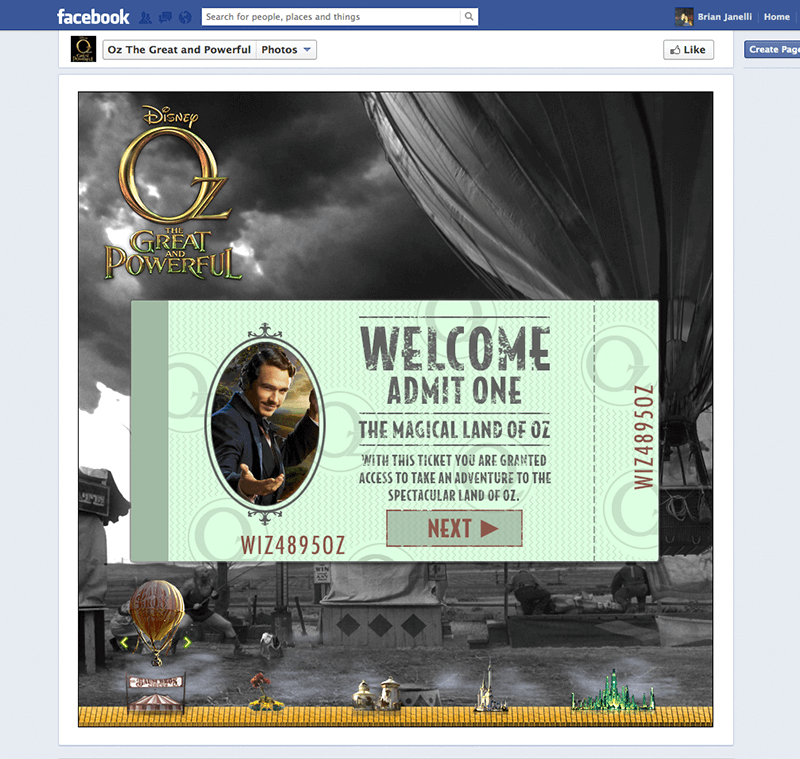Viewport: 800px width, 759px height.
Task: Move balloon right with green arrow
Action: (187, 643)
